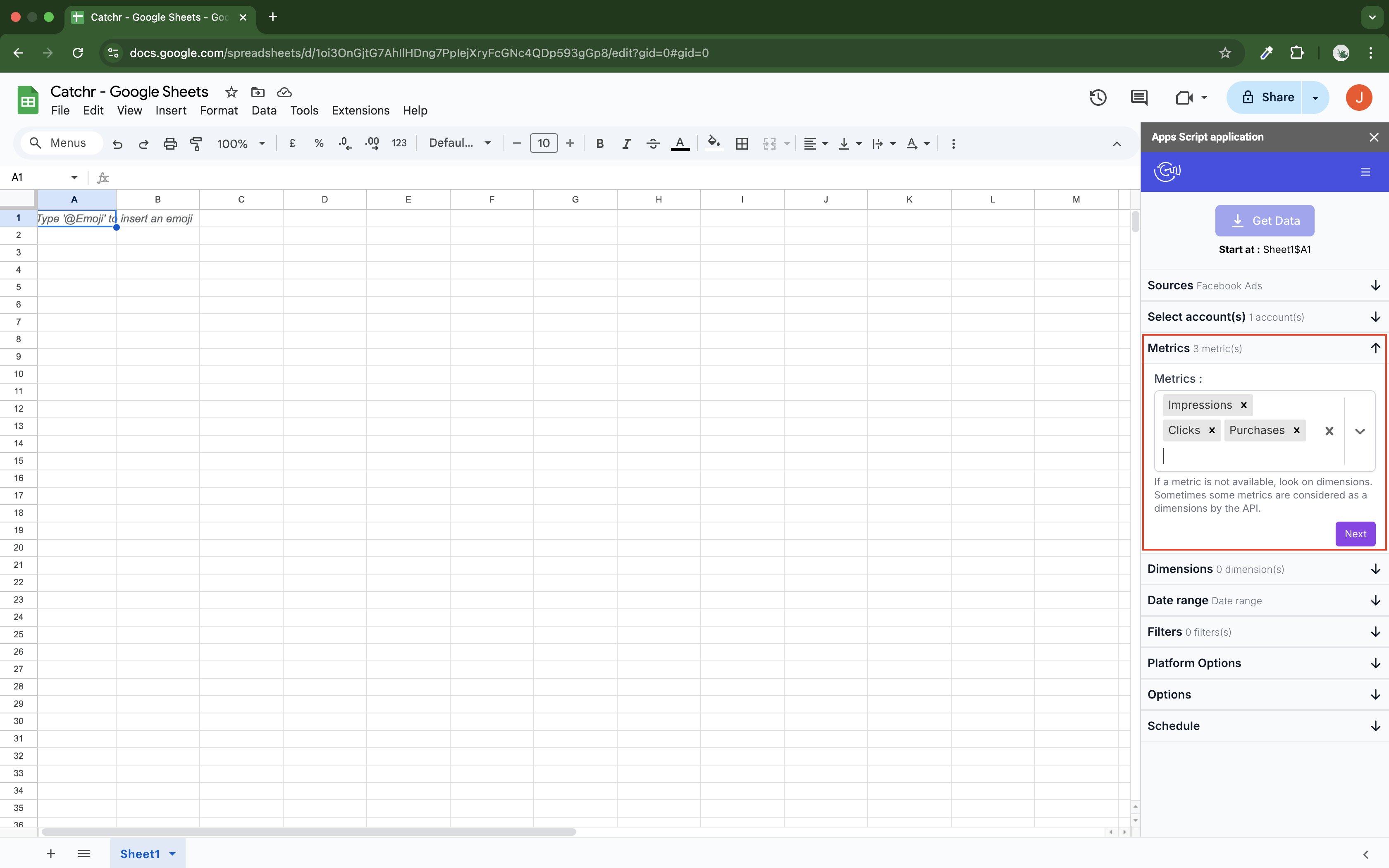
Task: Decrease font size with minus button
Action: coord(517,143)
